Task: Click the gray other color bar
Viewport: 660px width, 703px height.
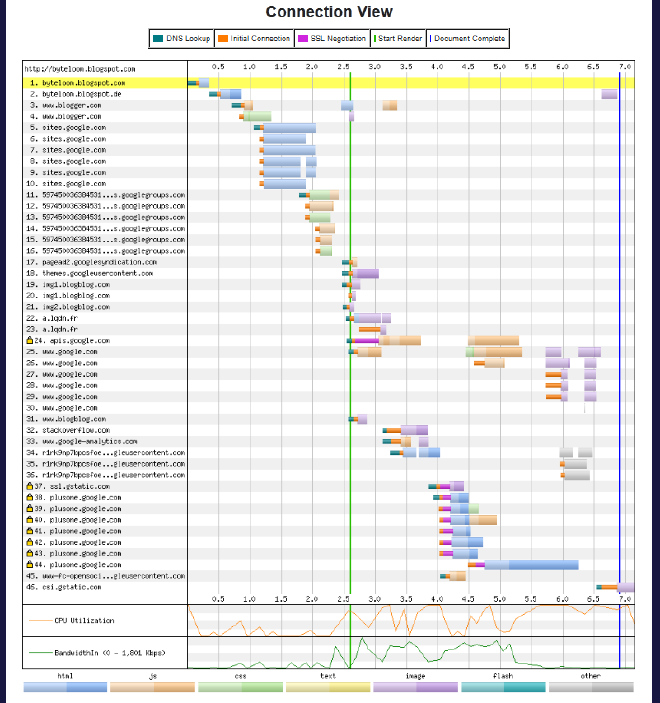Action: 591,687
